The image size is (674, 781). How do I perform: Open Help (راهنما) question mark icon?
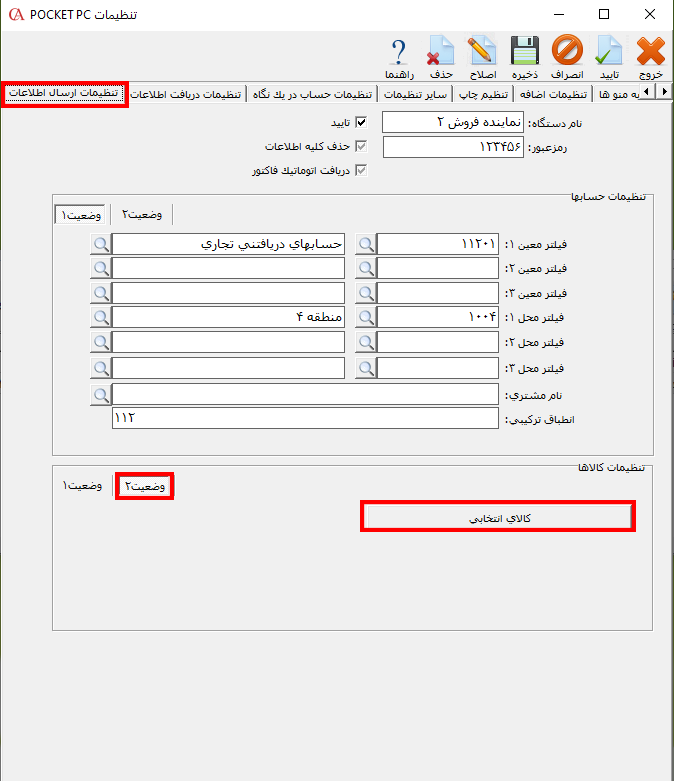click(x=399, y=51)
